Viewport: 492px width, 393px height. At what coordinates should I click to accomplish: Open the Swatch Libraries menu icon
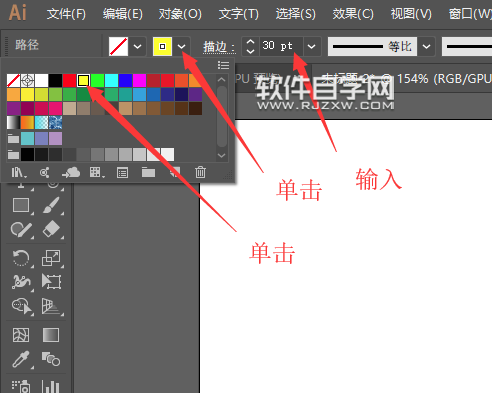[x=19, y=173]
